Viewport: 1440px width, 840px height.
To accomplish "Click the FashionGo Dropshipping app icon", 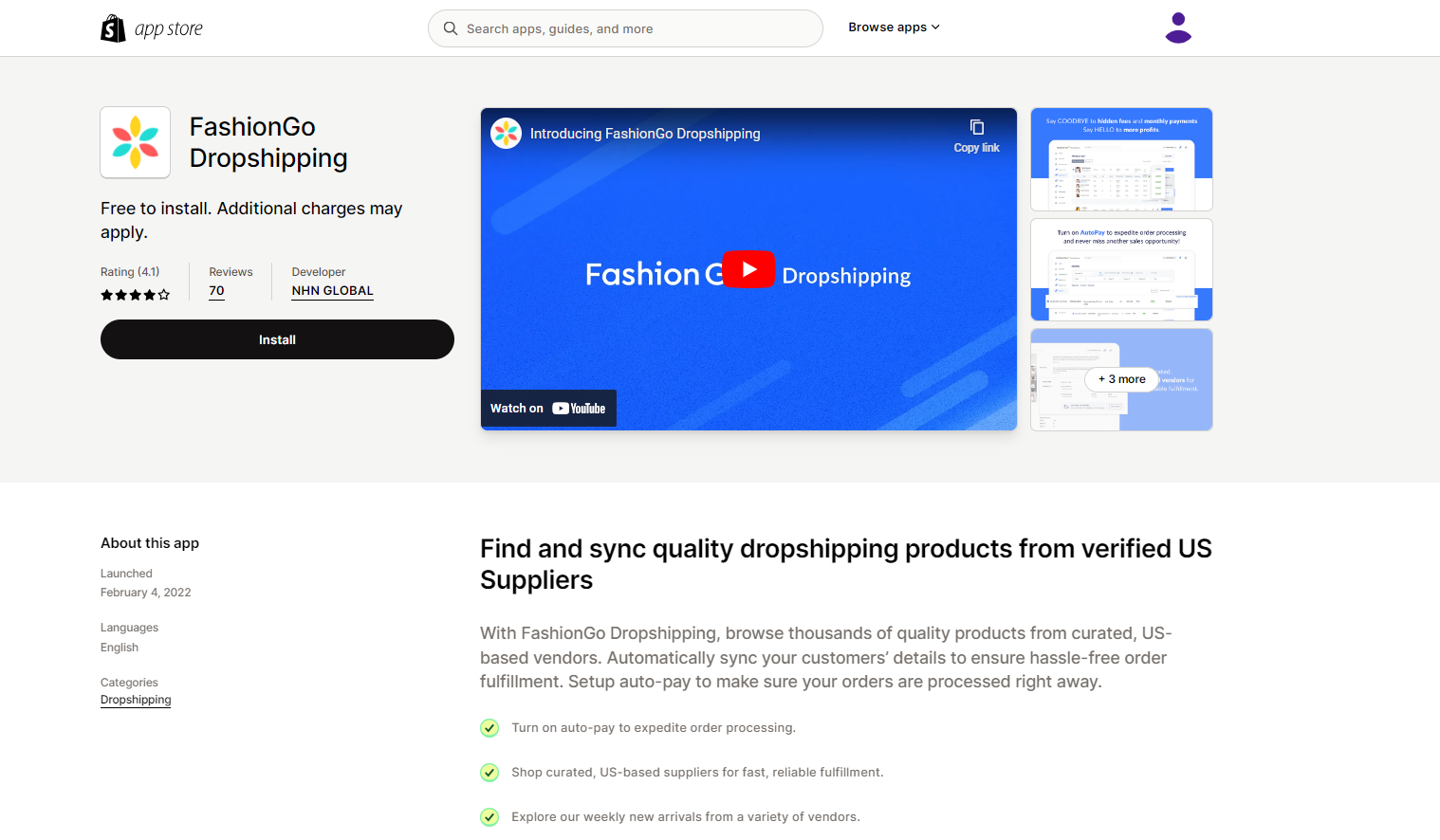I will point(136,142).
